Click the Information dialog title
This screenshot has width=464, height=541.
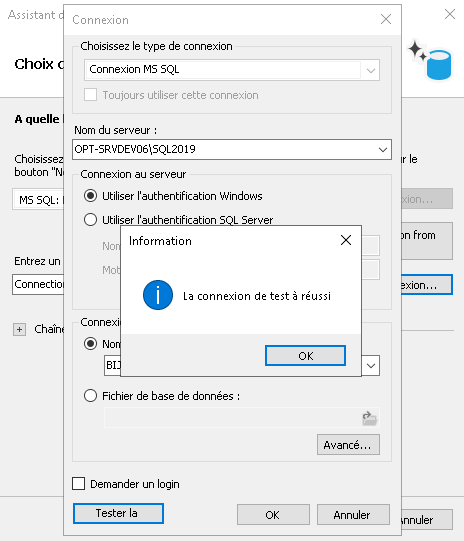pyautogui.click(x=160, y=241)
